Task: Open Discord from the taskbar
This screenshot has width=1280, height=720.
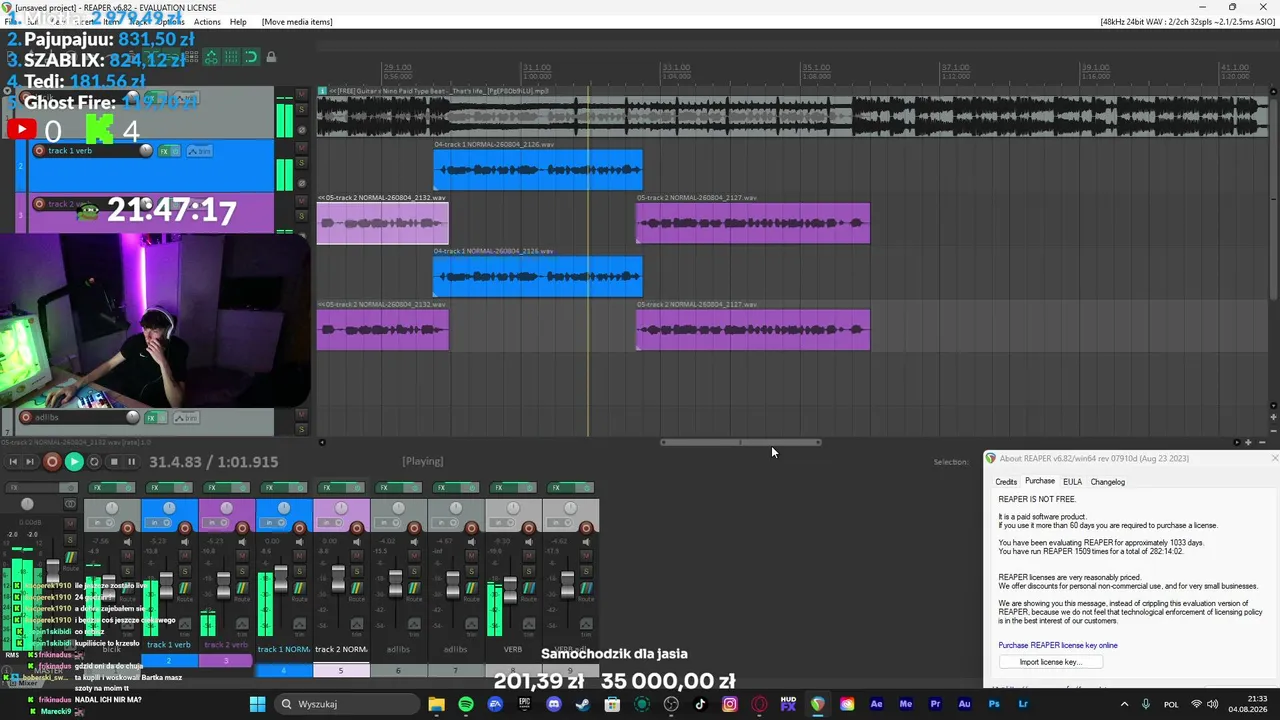Action: 554,704
